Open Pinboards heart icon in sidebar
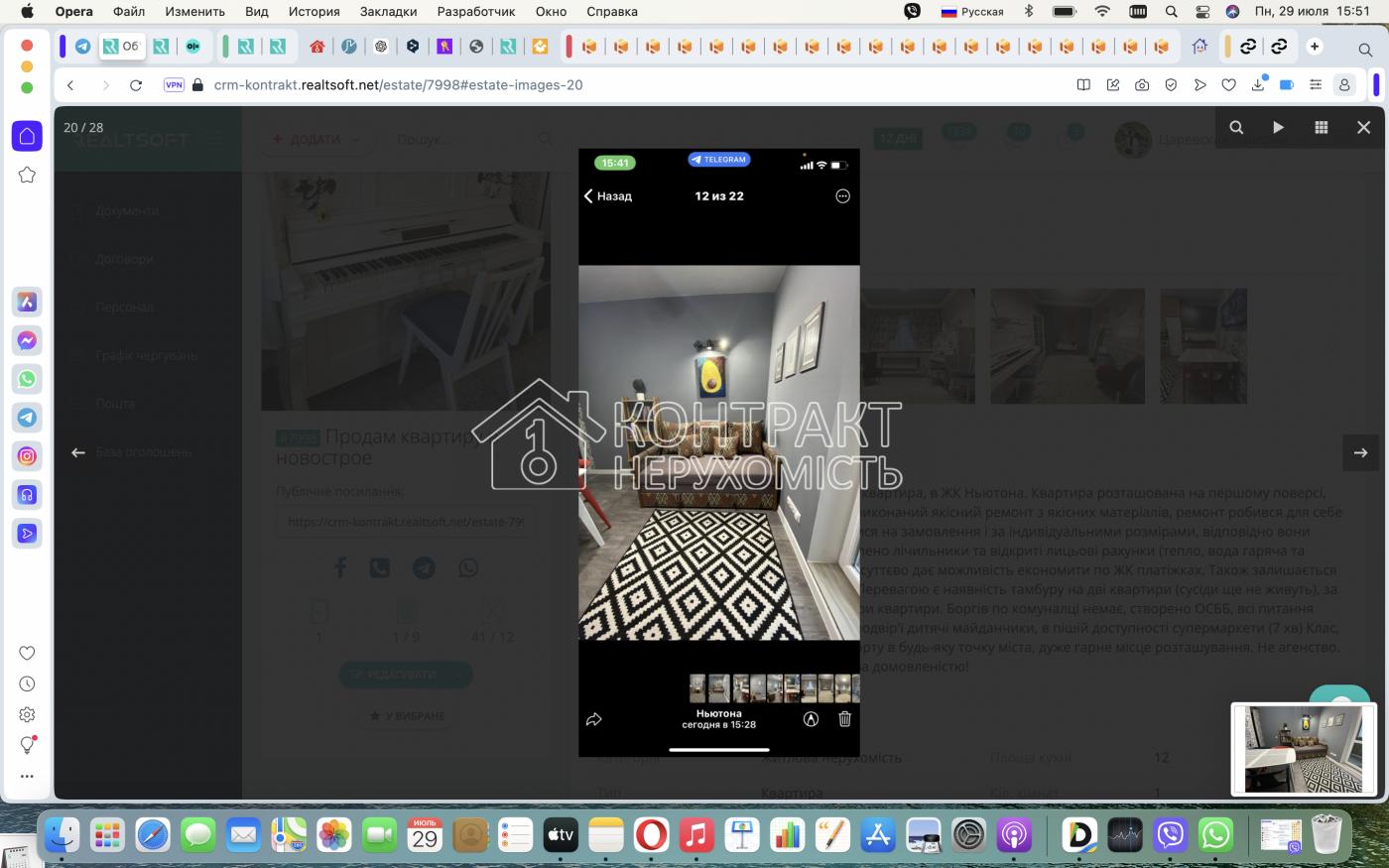The height and width of the screenshot is (868, 1389). pos(27,653)
